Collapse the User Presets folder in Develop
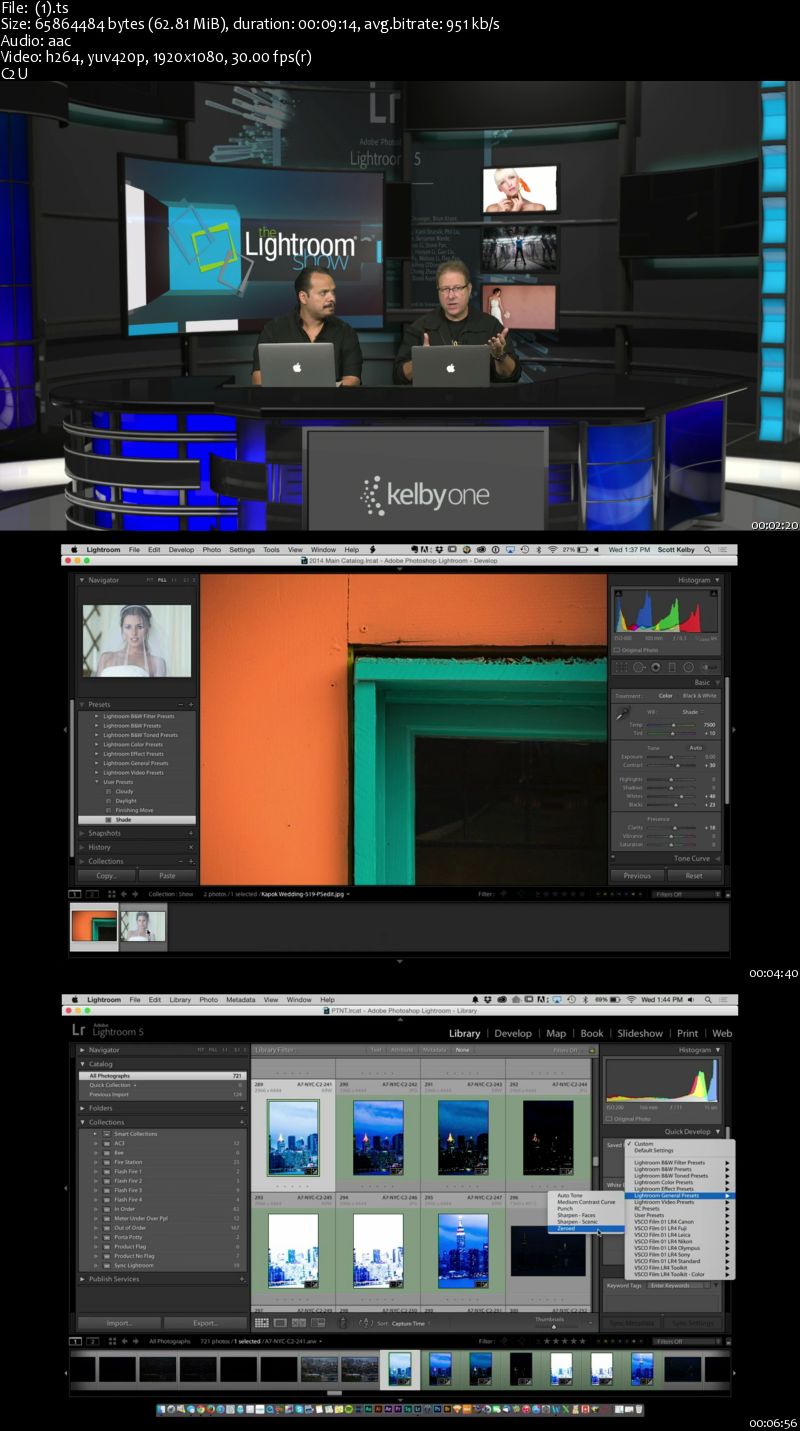The image size is (800, 1431). pos(97,782)
